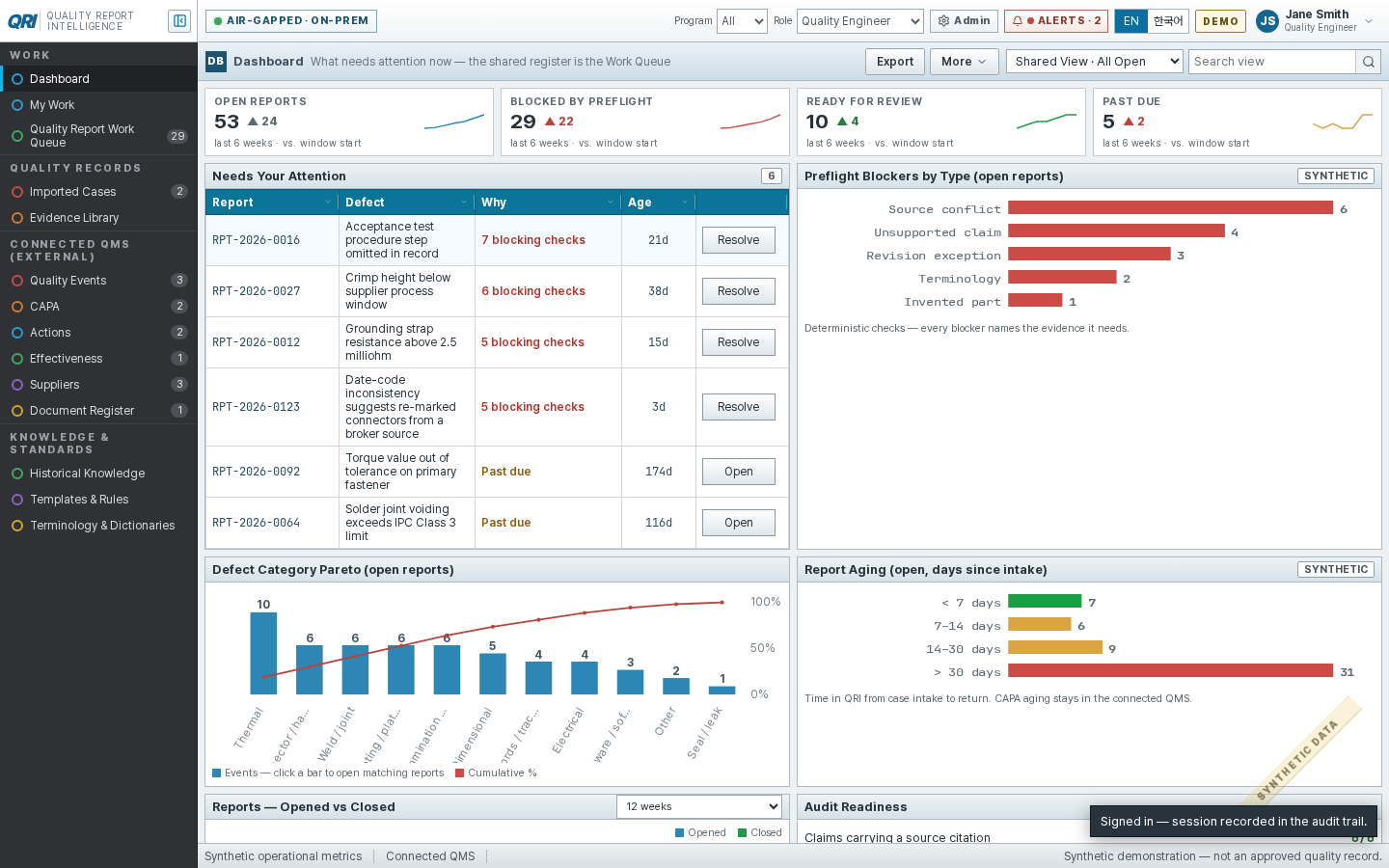Image resolution: width=1389 pixels, height=868 pixels.
Task: Open Imported Cases in the sidebar
Action: (x=98, y=192)
